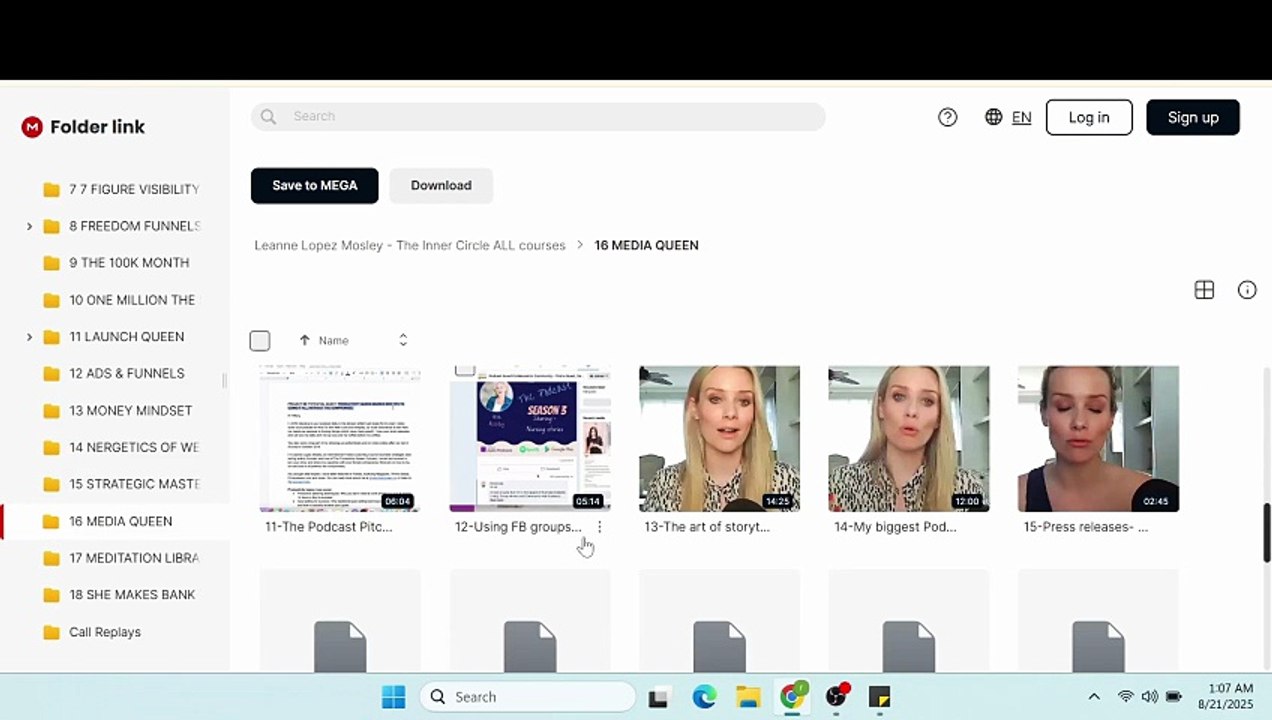The image size is (1272, 720).
Task: Open the Sticky Notes taskbar icon
Action: click(x=879, y=697)
